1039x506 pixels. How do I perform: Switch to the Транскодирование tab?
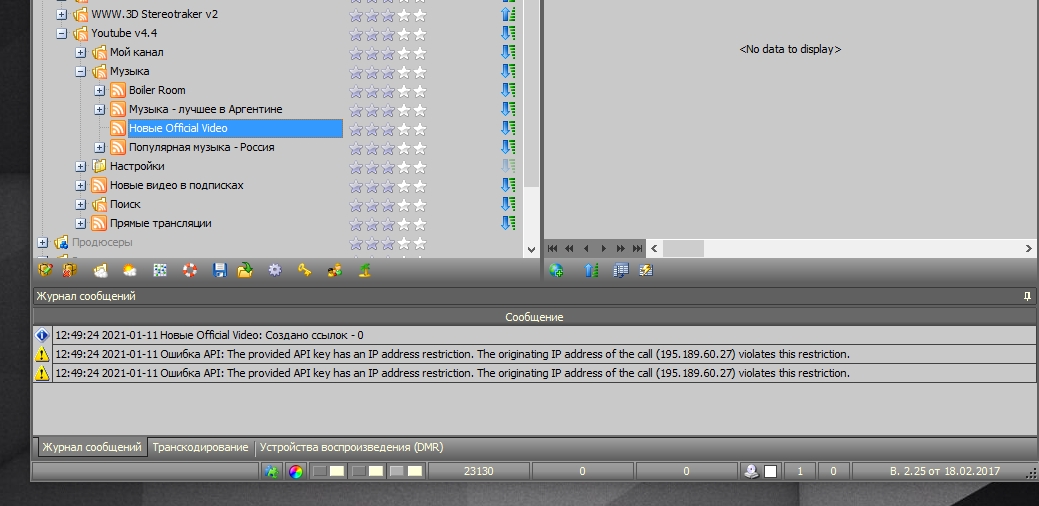200,447
